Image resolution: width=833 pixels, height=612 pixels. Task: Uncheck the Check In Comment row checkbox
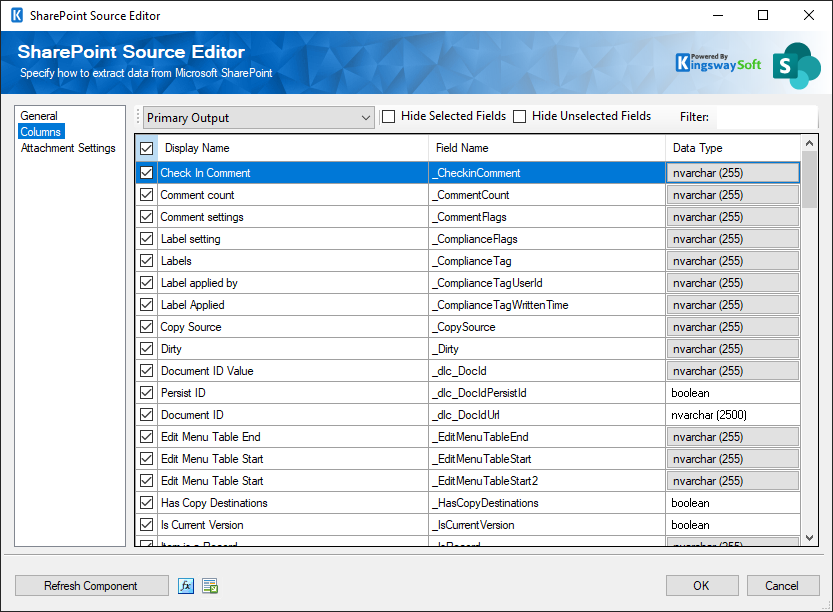click(147, 173)
